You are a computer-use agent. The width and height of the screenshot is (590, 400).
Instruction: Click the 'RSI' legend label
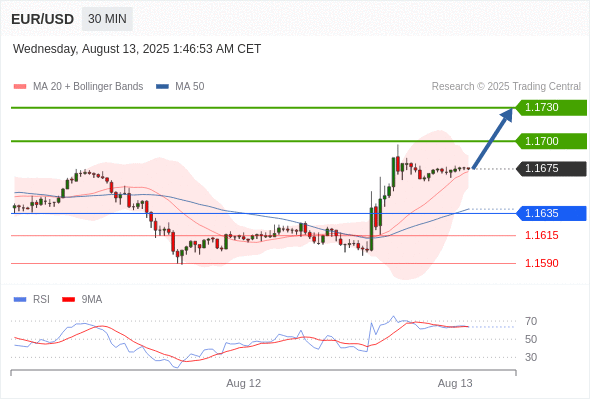pyautogui.click(x=41, y=300)
